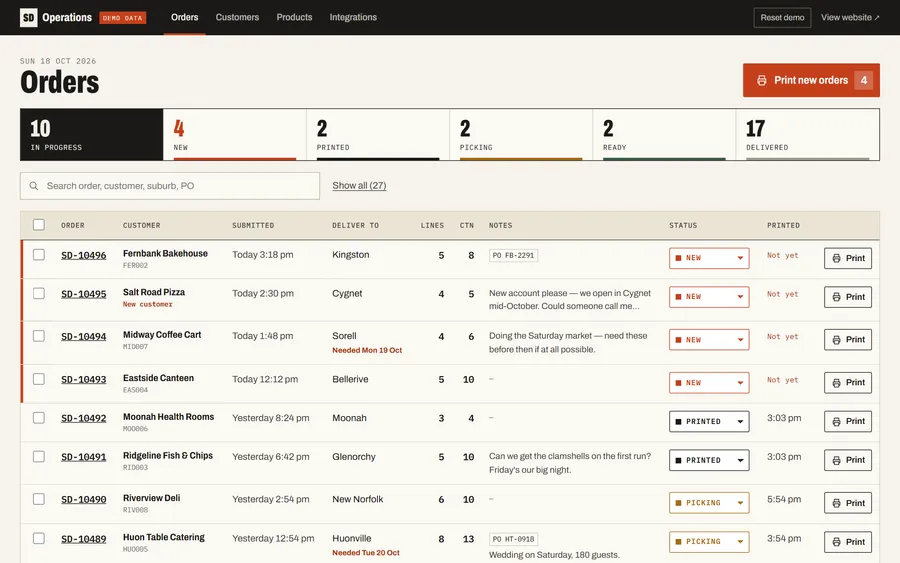
Task: Click printer icon for order SD-10493
Action: pyautogui.click(x=836, y=383)
